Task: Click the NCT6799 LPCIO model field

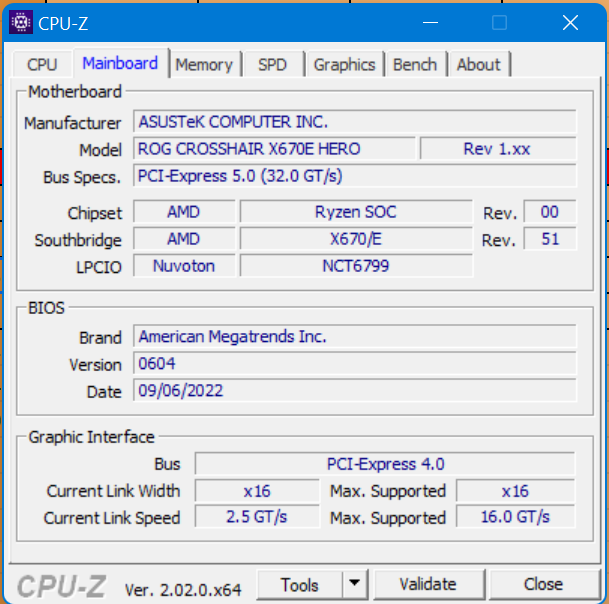Action: [356, 266]
